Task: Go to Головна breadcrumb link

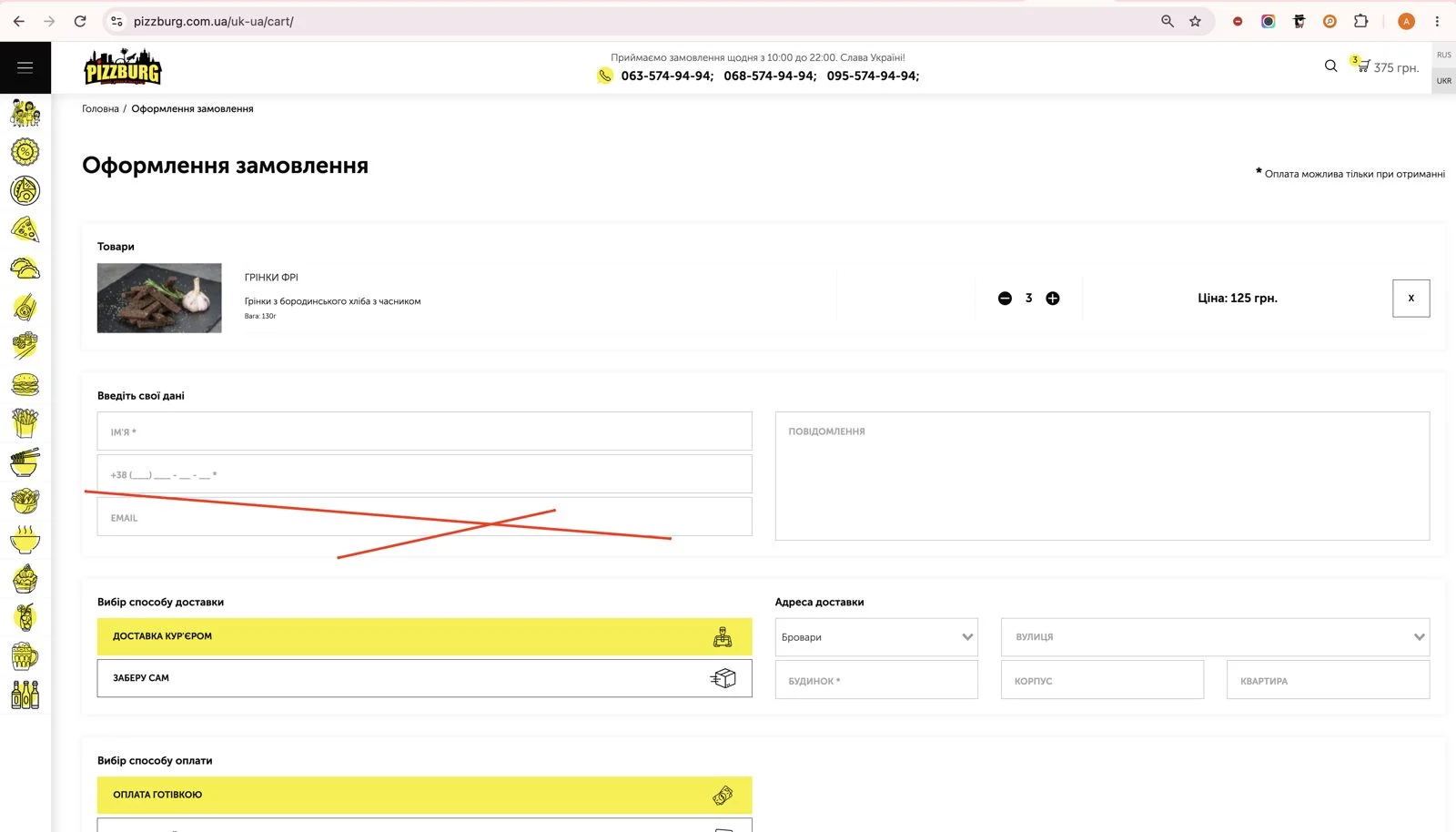Action: tap(100, 108)
